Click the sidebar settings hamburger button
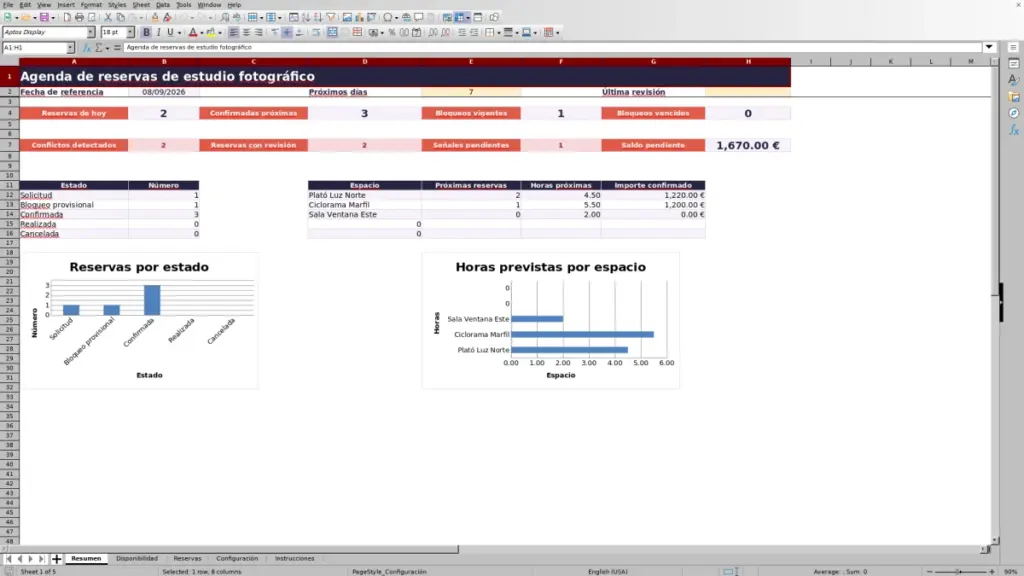Image resolution: width=1024 pixels, height=576 pixels. point(1013,48)
